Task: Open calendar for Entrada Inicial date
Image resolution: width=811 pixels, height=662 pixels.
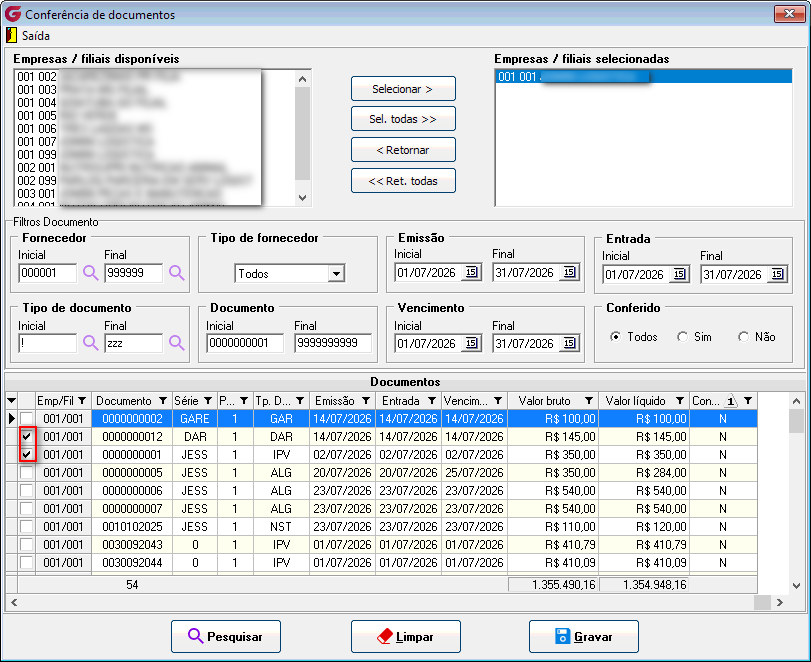Action: coord(679,274)
